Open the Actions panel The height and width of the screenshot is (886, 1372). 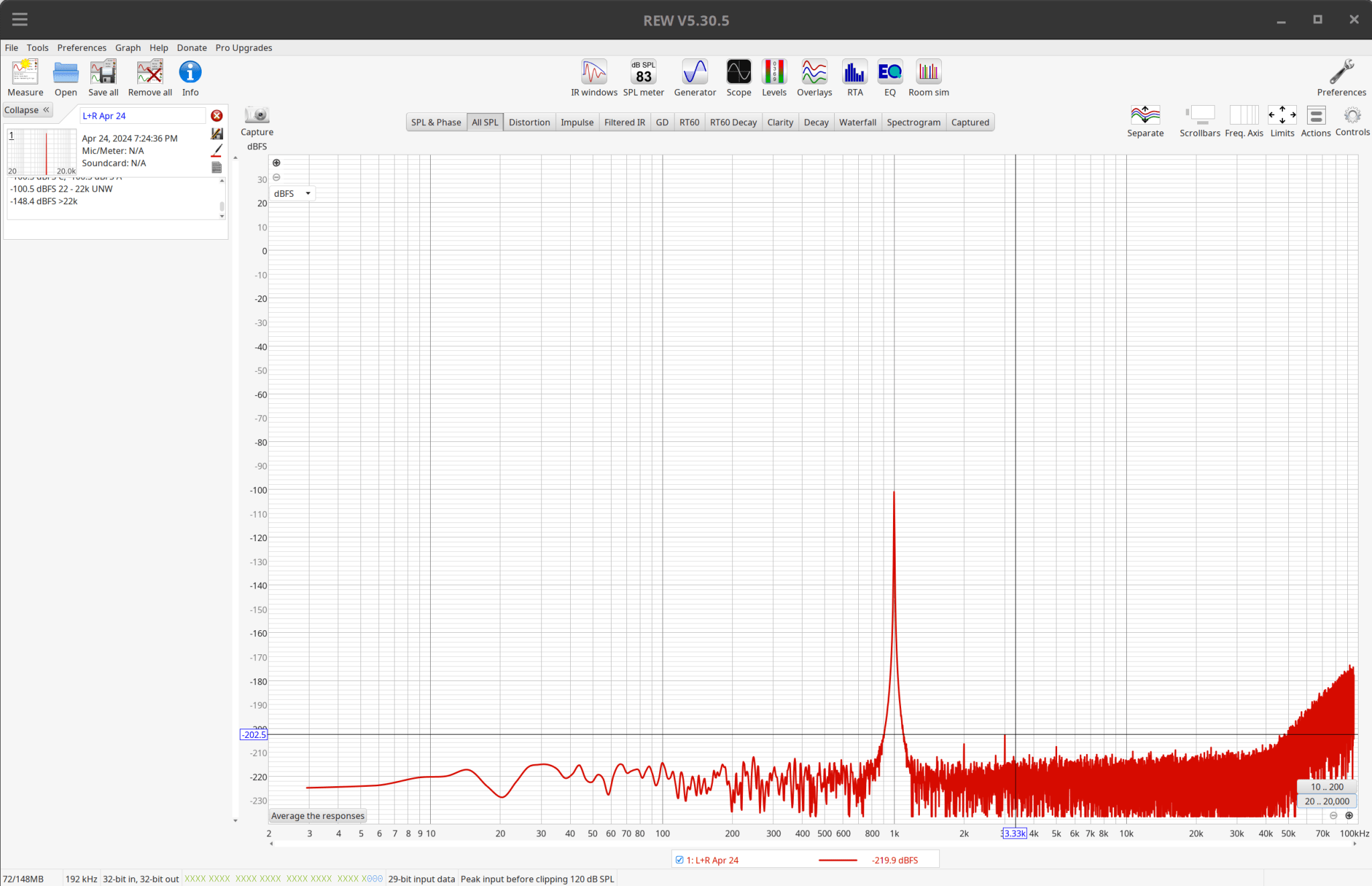pyautogui.click(x=1316, y=121)
